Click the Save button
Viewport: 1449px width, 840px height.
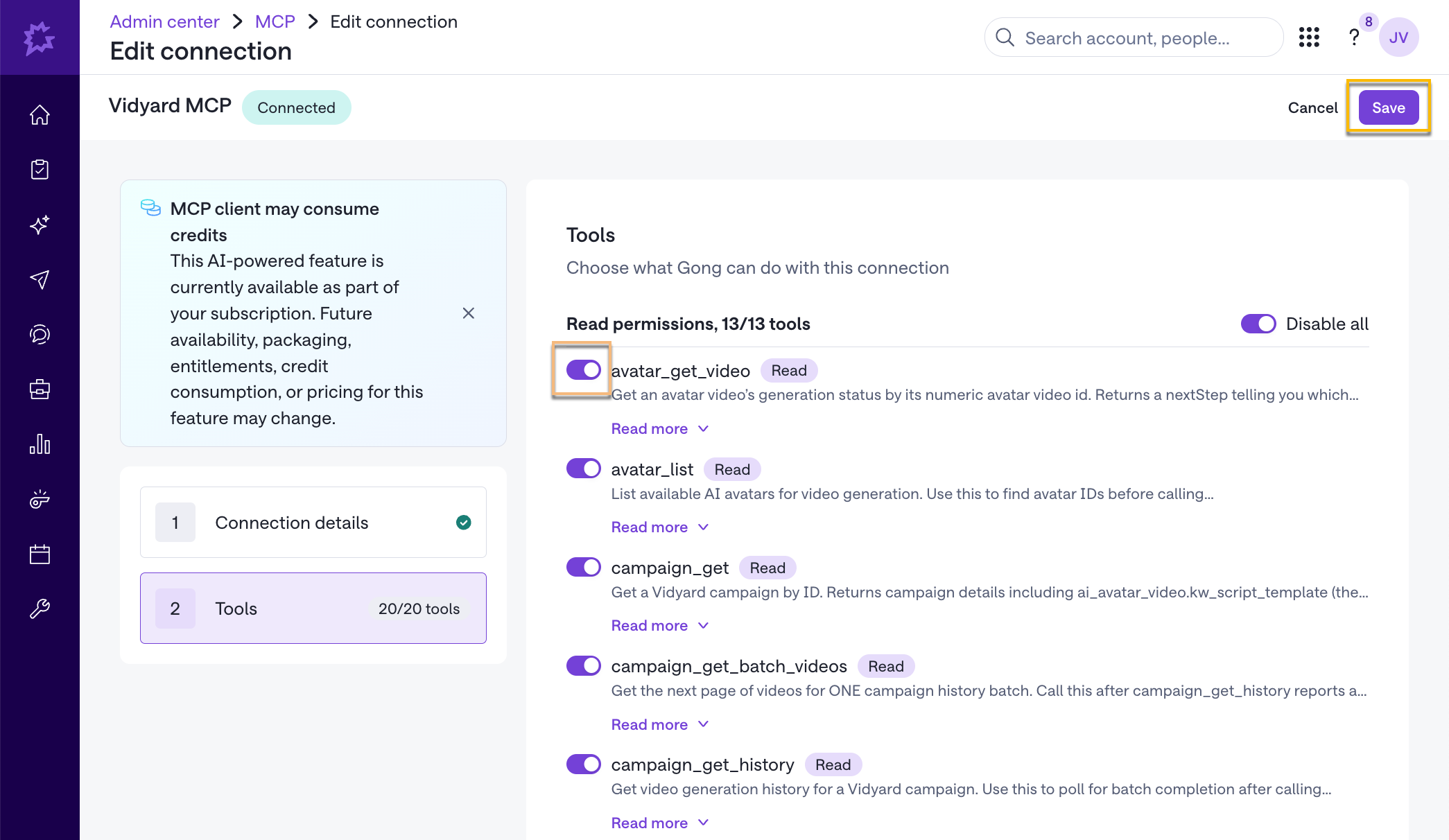click(x=1388, y=107)
